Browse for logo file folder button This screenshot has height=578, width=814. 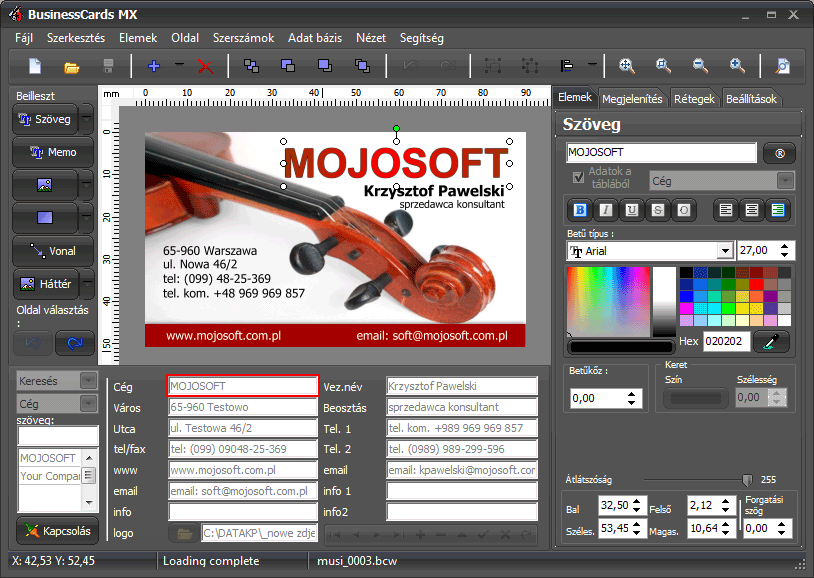point(184,533)
